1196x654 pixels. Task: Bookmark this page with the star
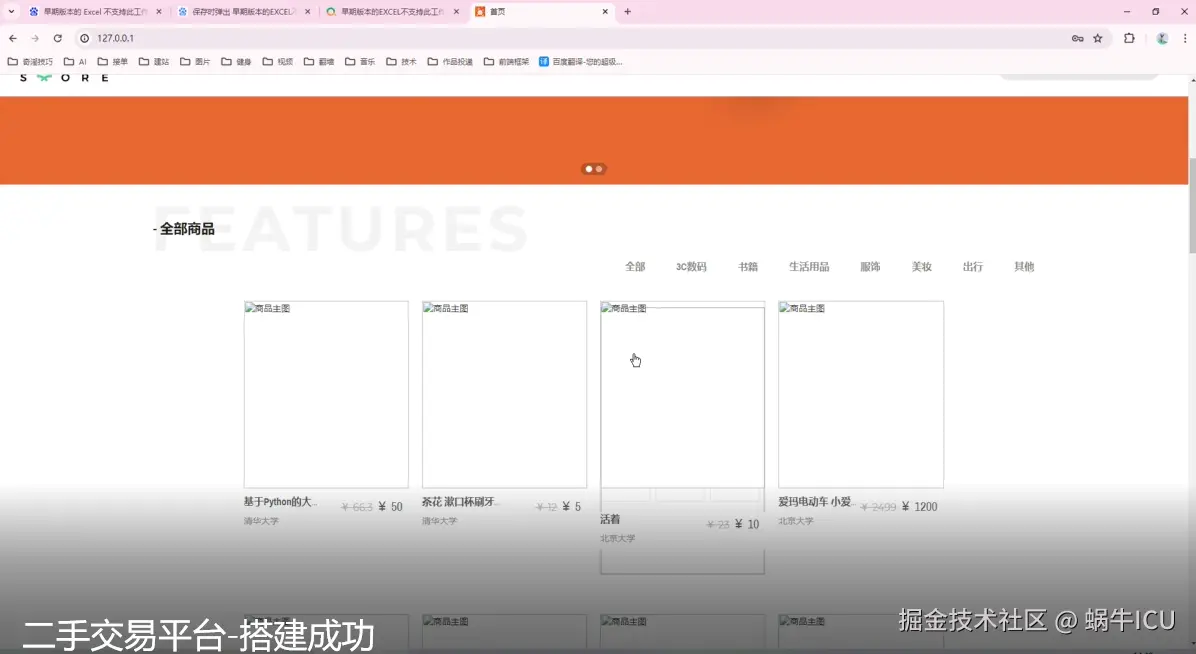(1098, 38)
